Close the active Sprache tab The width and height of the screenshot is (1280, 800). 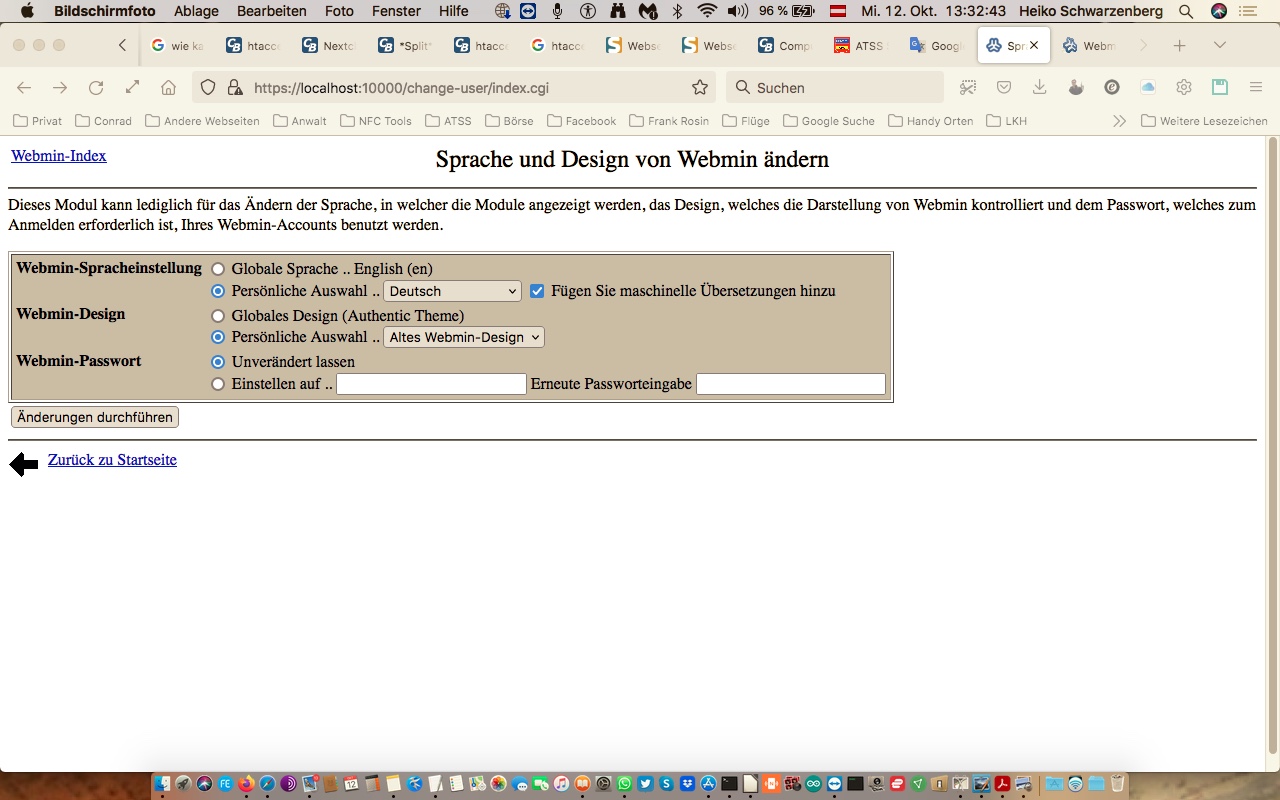click(1034, 46)
